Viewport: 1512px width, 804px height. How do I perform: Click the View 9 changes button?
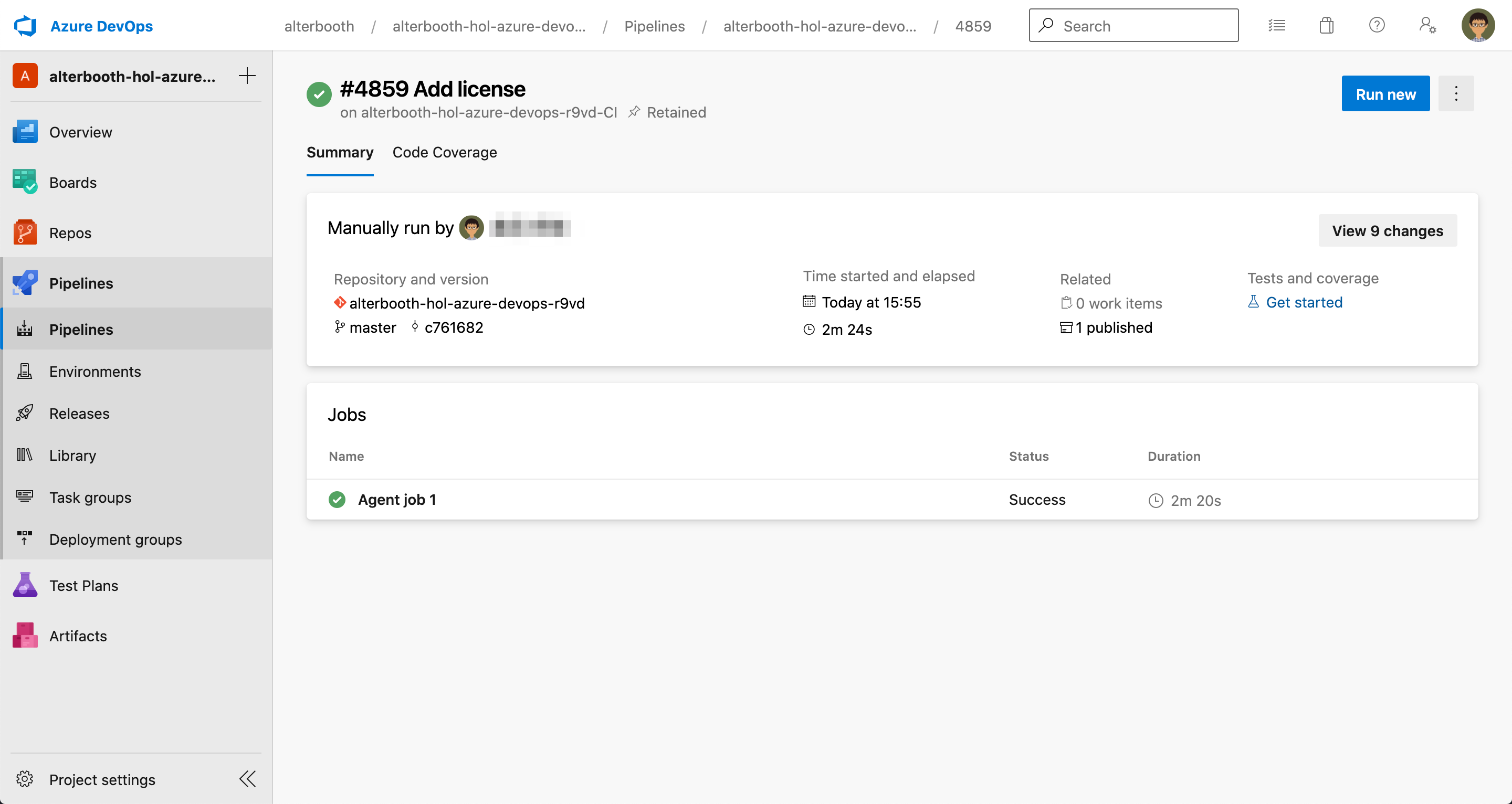pyautogui.click(x=1387, y=230)
